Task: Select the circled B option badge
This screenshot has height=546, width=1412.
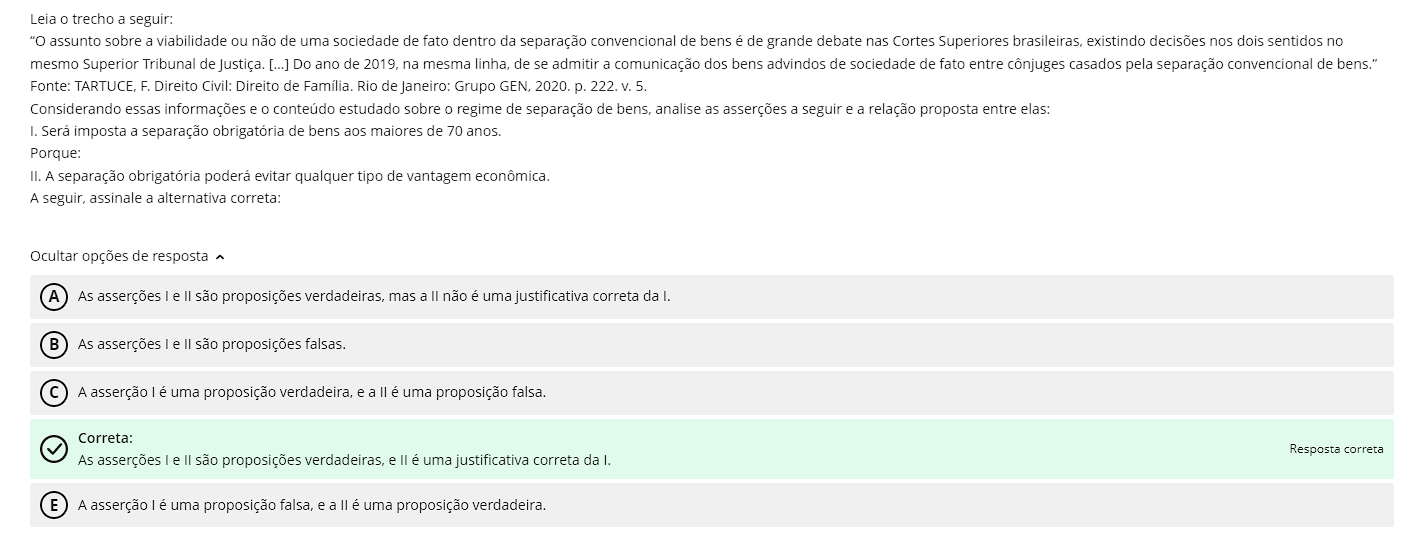Action: [53, 345]
